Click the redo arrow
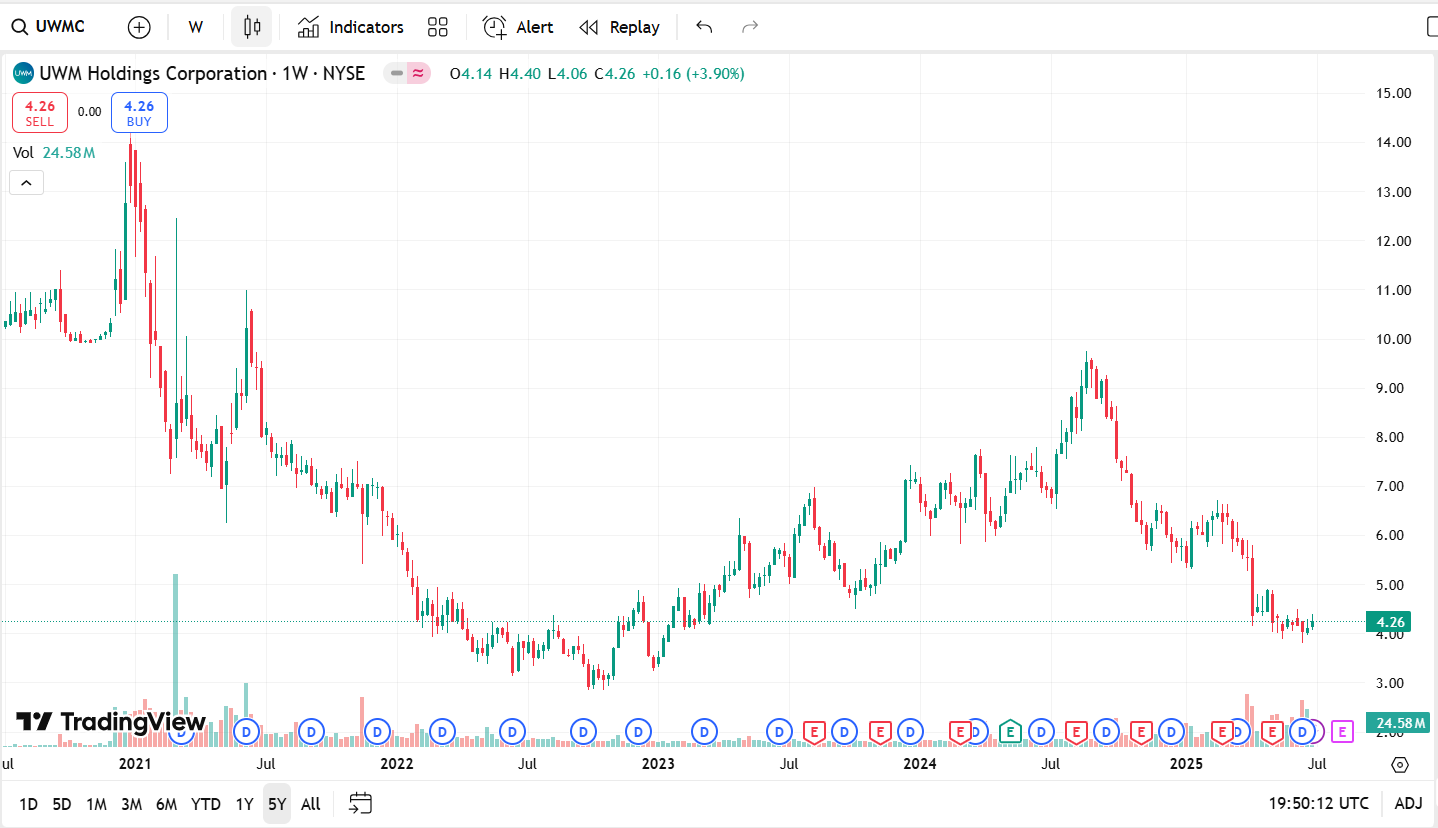Viewport: 1438px width, 828px height. (x=750, y=27)
